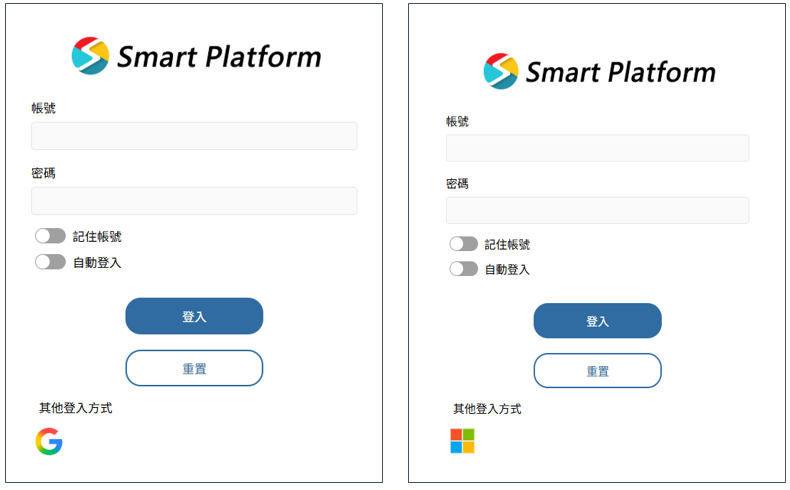Click Smart Platform logo in left panel
Viewport: 790px width, 490px height.
click(196, 56)
